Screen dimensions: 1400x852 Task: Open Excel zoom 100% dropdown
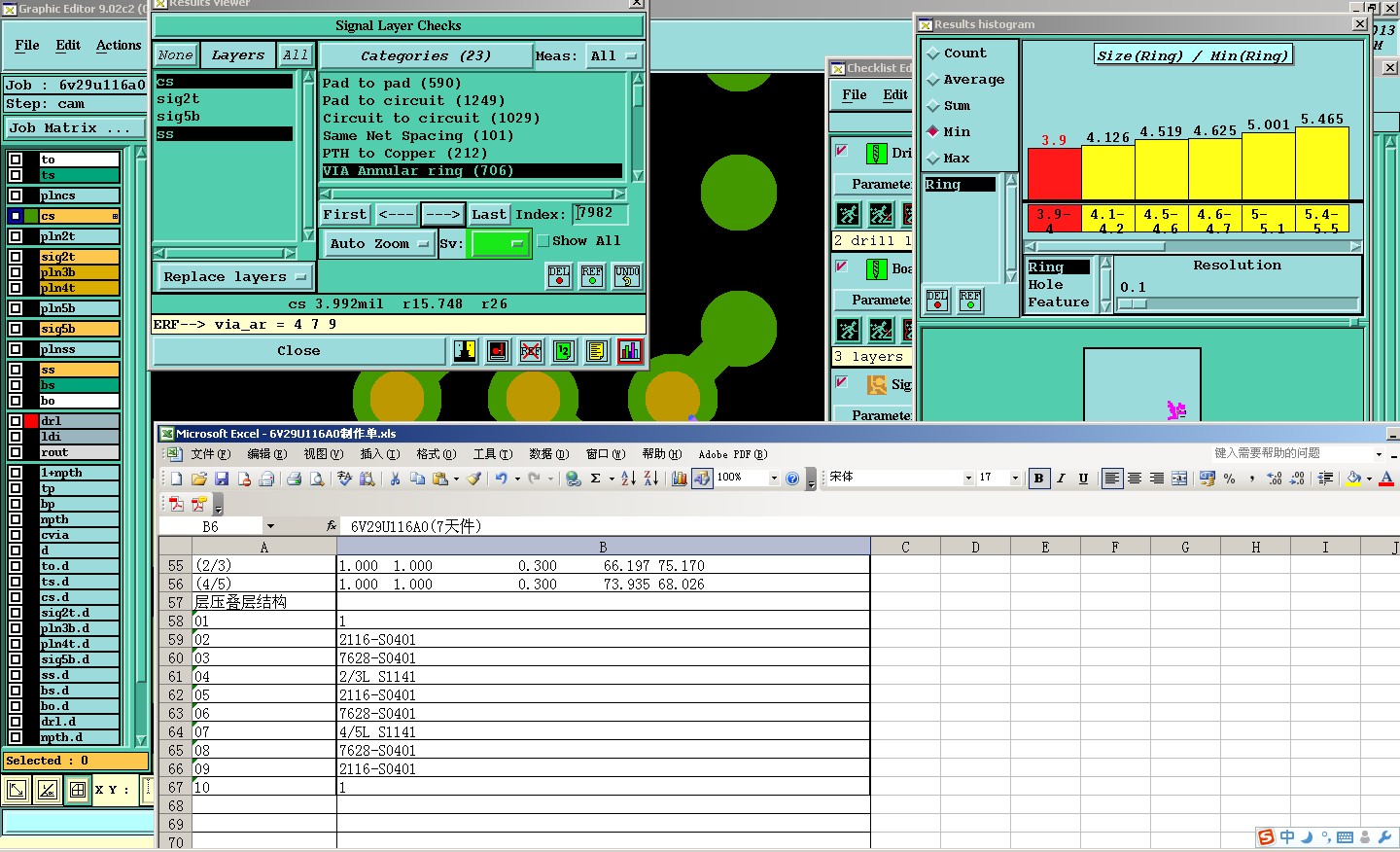774,478
